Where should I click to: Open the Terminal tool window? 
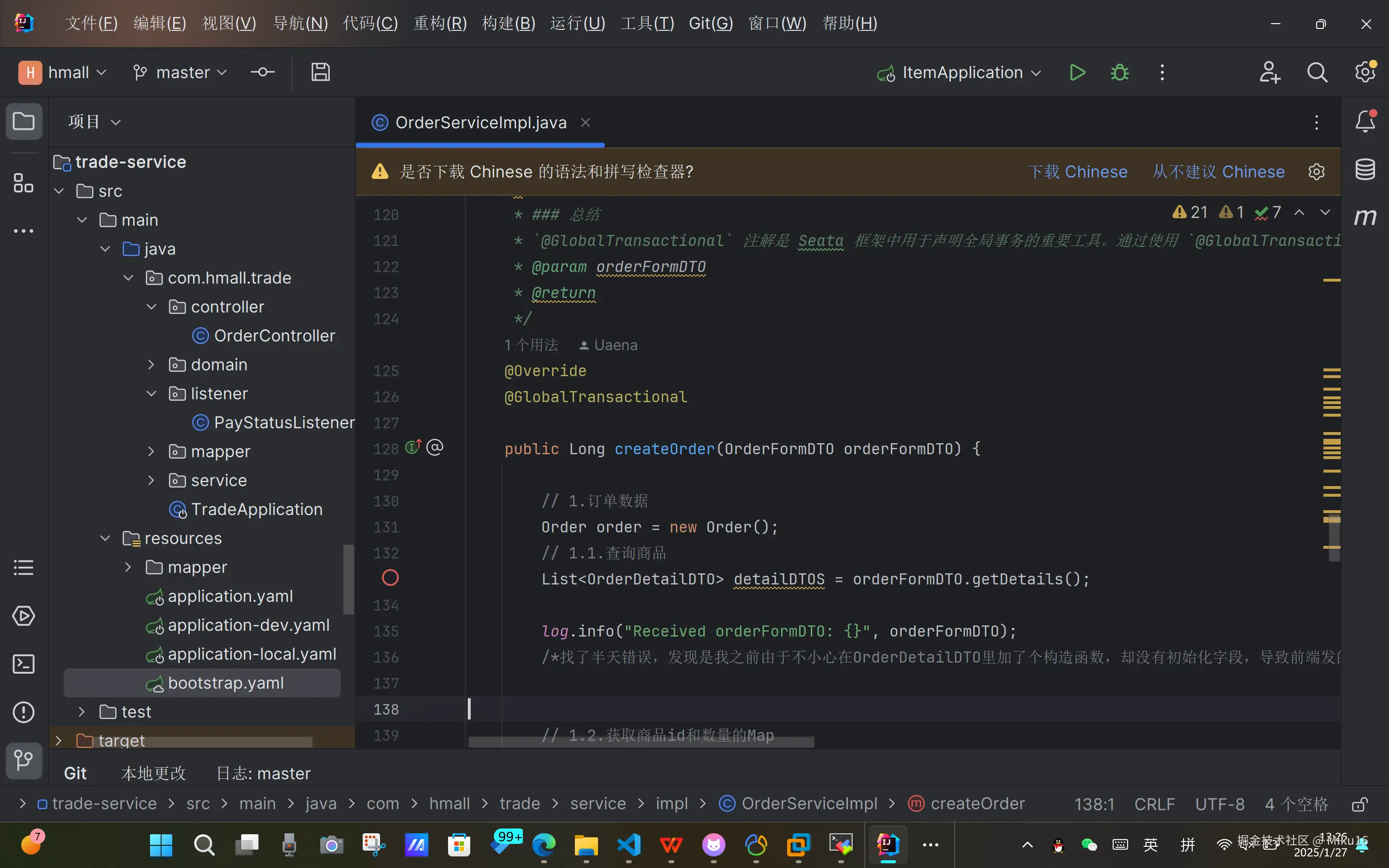(x=24, y=664)
